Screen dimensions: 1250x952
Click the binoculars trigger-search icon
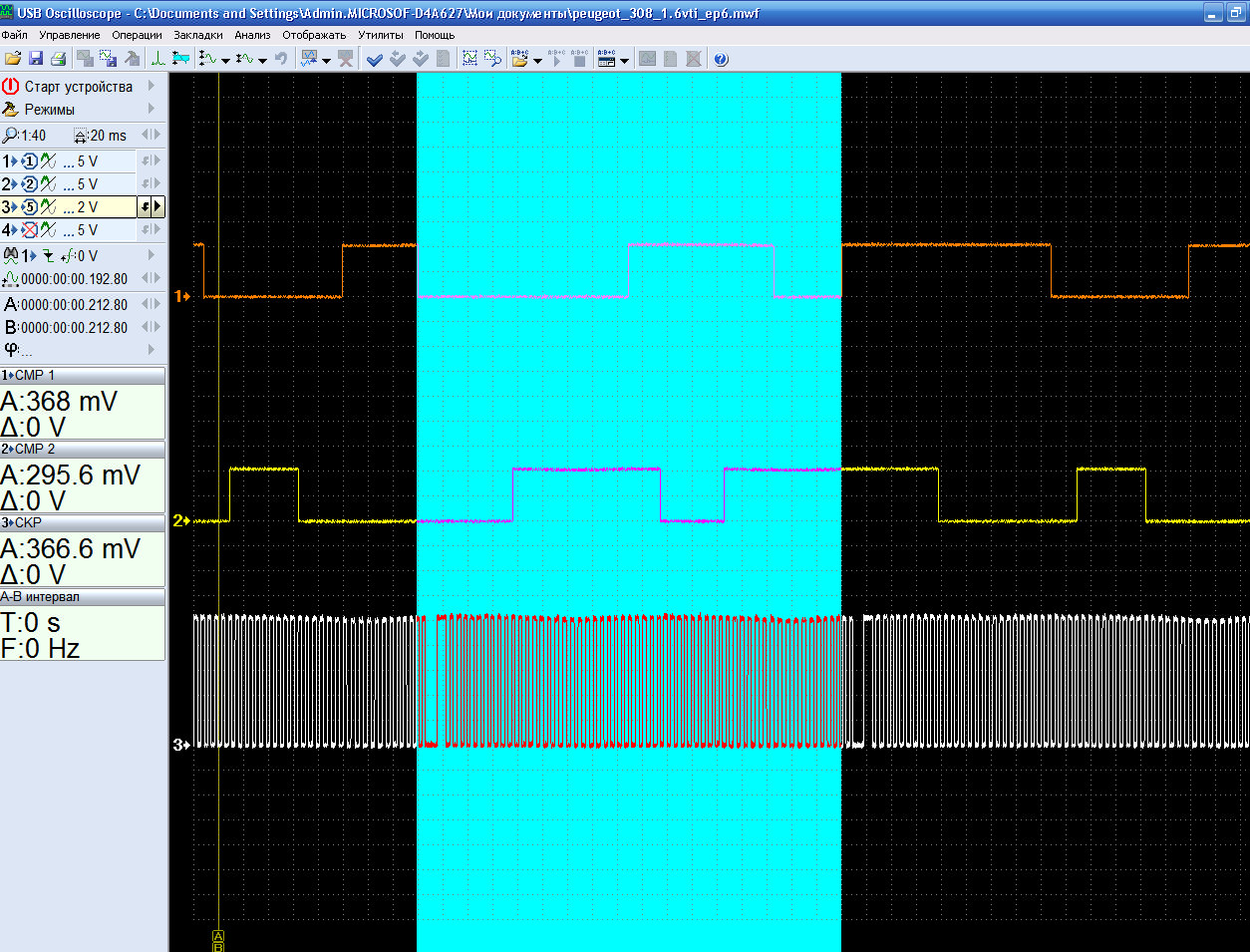click(x=10, y=255)
